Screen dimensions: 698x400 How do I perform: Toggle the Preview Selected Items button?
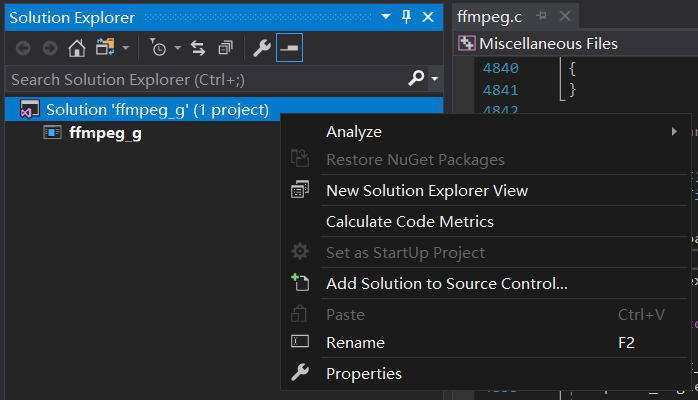(x=289, y=47)
